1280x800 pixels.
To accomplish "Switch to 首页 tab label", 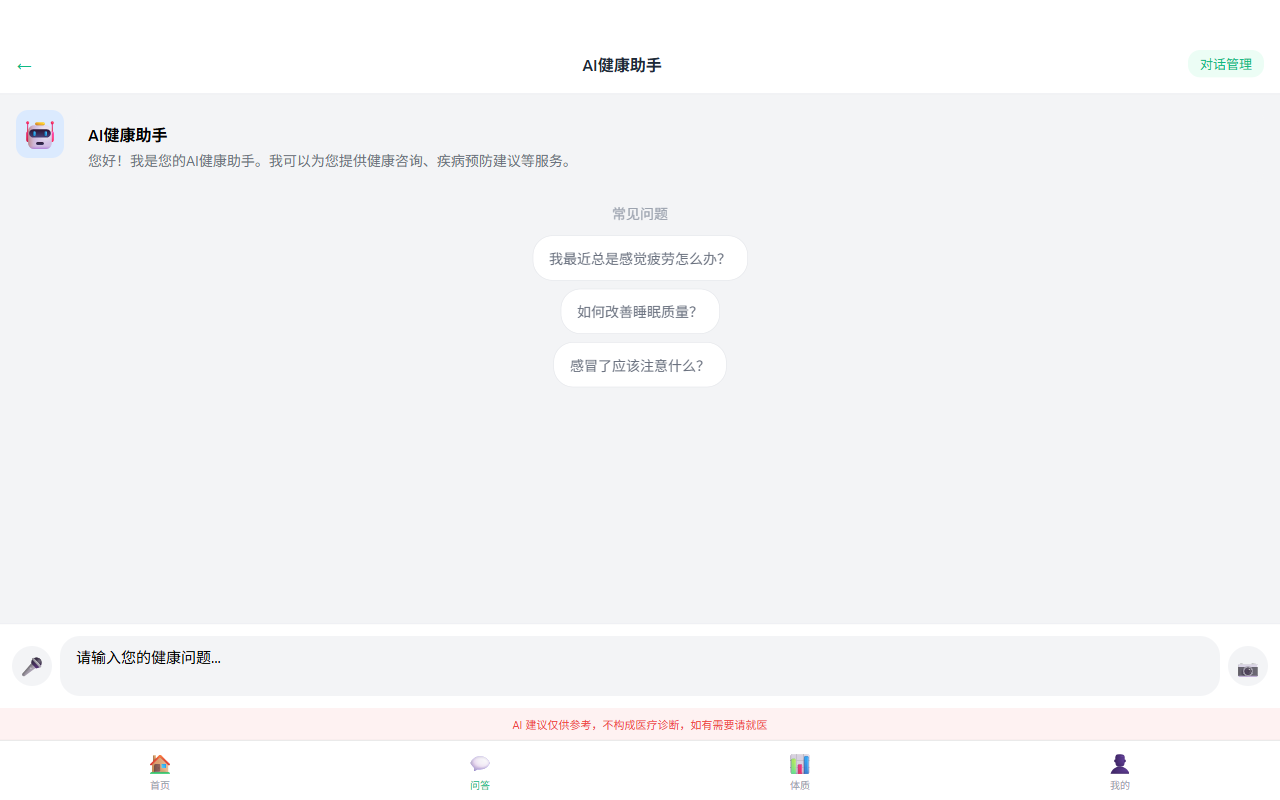I will click(x=160, y=786).
